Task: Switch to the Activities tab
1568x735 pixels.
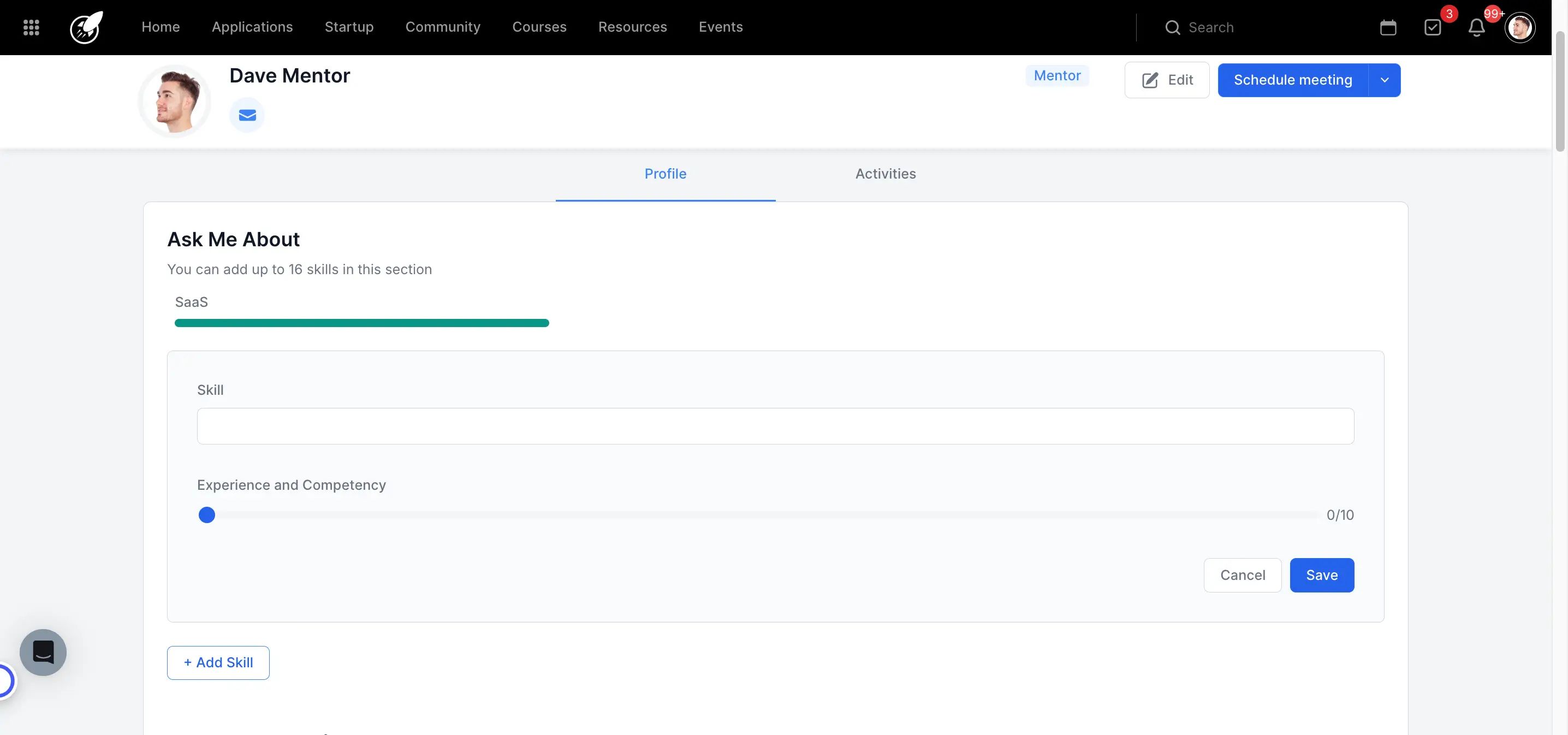Action: 885,174
